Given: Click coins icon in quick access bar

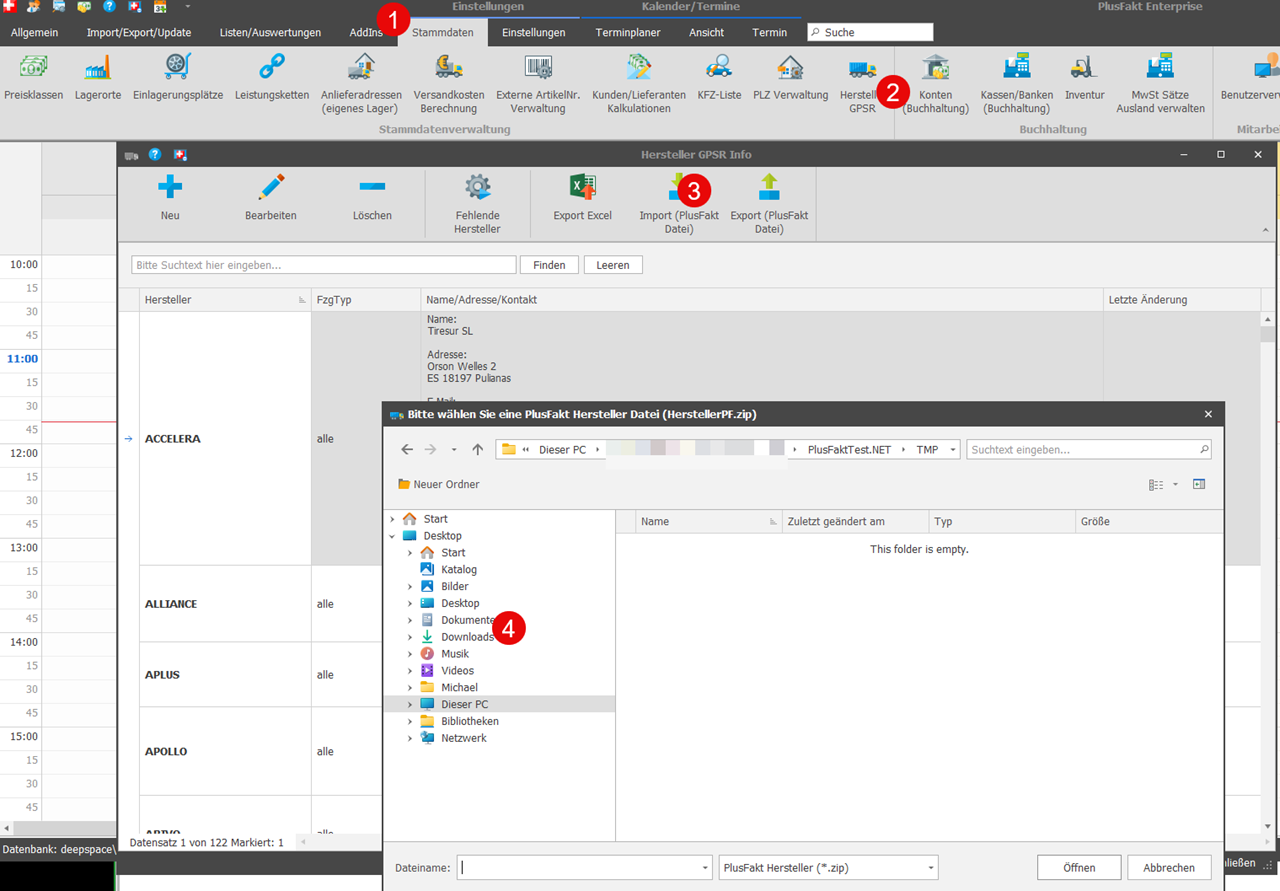Looking at the screenshot, I should 84,6.
